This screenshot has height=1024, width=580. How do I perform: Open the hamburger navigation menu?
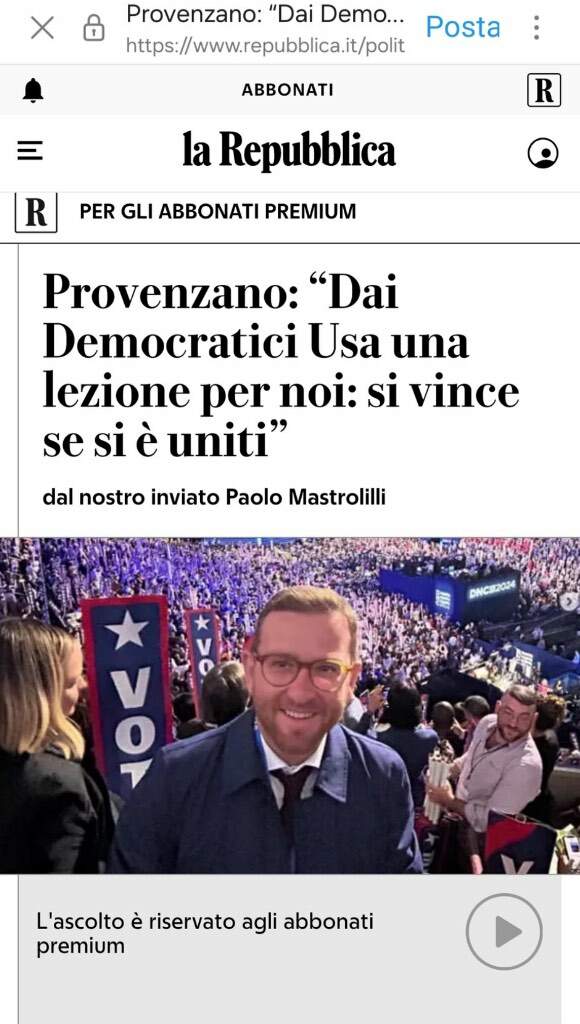[30, 152]
